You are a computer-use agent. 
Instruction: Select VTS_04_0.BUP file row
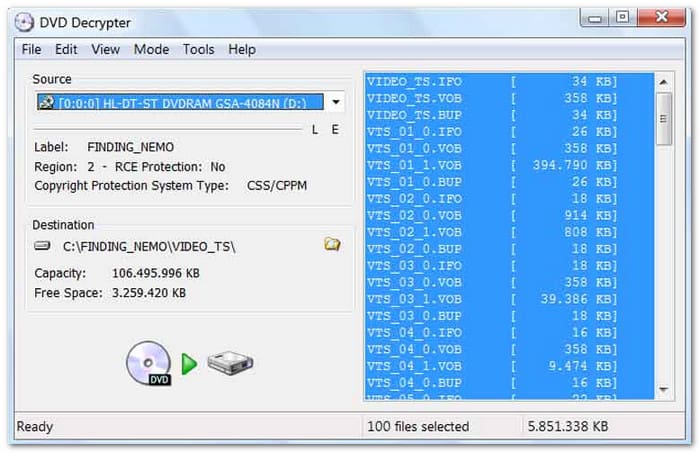509,383
